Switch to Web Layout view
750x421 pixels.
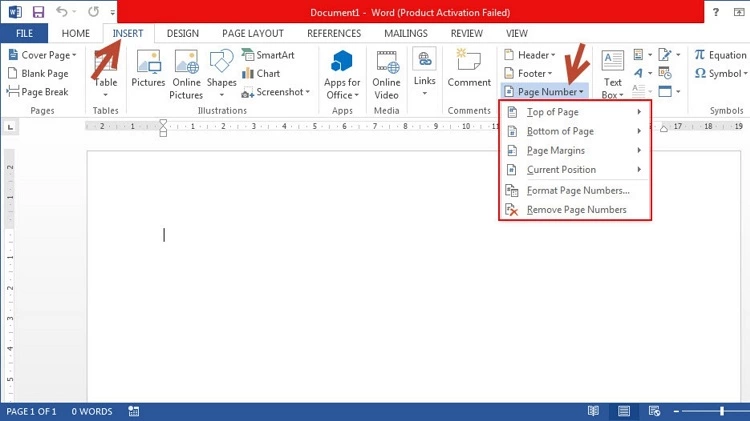[654, 411]
